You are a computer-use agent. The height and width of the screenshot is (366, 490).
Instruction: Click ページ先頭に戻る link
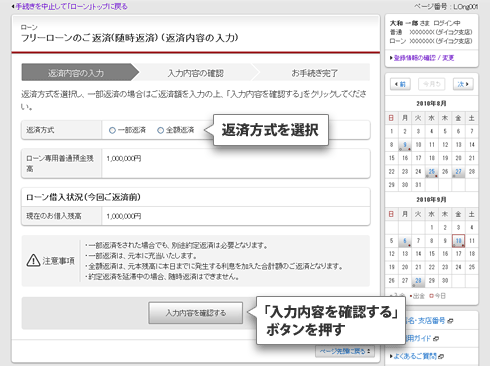tap(345, 351)
